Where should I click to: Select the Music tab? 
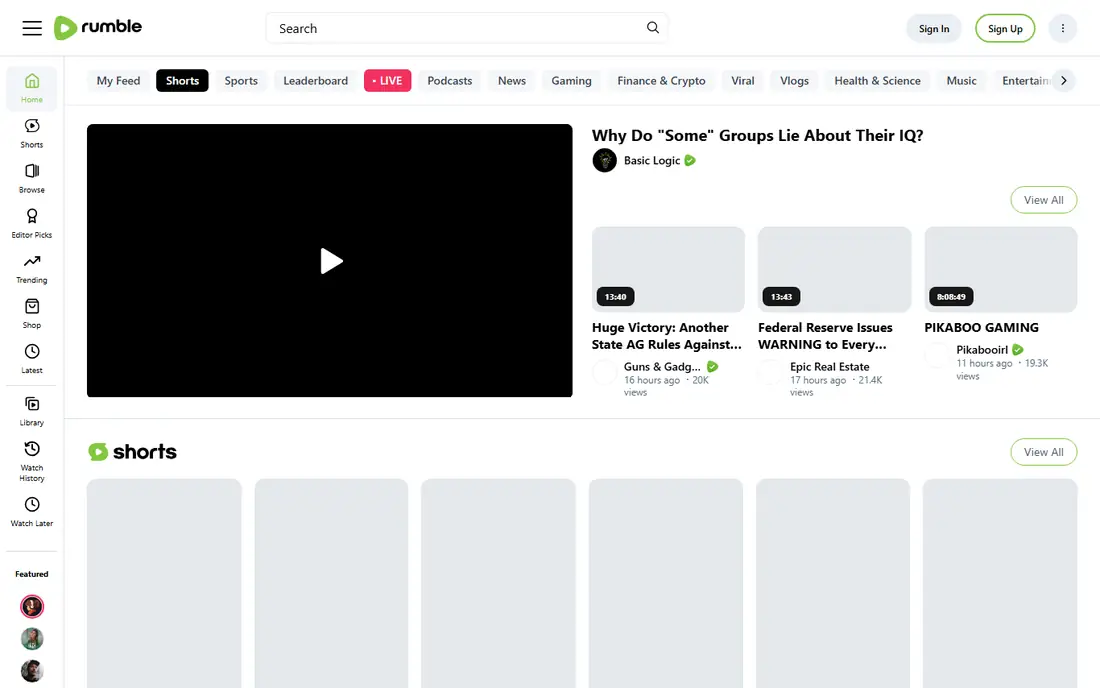coord(961,81)
